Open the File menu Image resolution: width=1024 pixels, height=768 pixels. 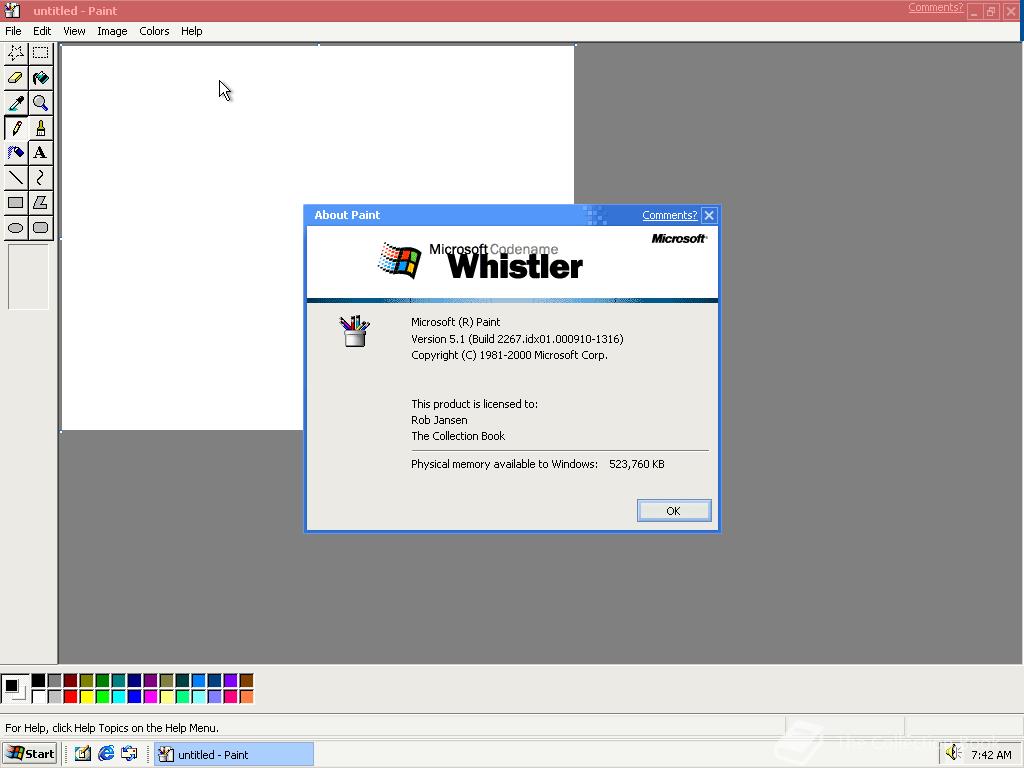(x=13, y=31)
